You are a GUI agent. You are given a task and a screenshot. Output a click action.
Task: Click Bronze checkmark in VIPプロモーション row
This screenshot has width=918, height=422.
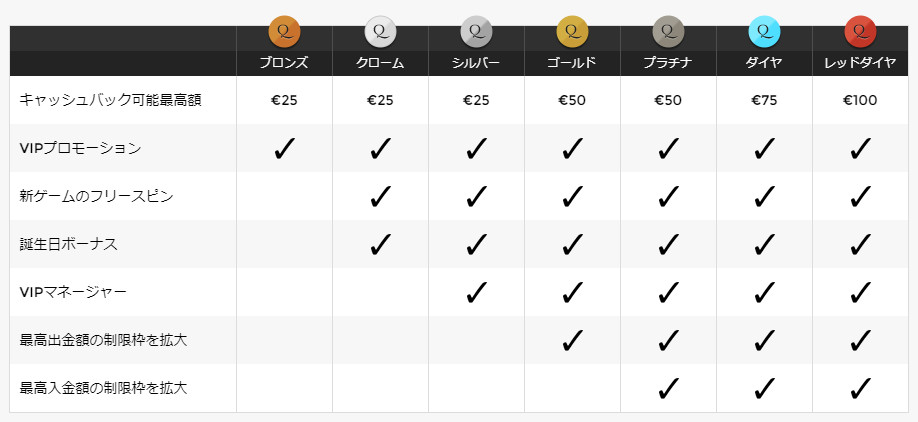[x=284, y=149]
